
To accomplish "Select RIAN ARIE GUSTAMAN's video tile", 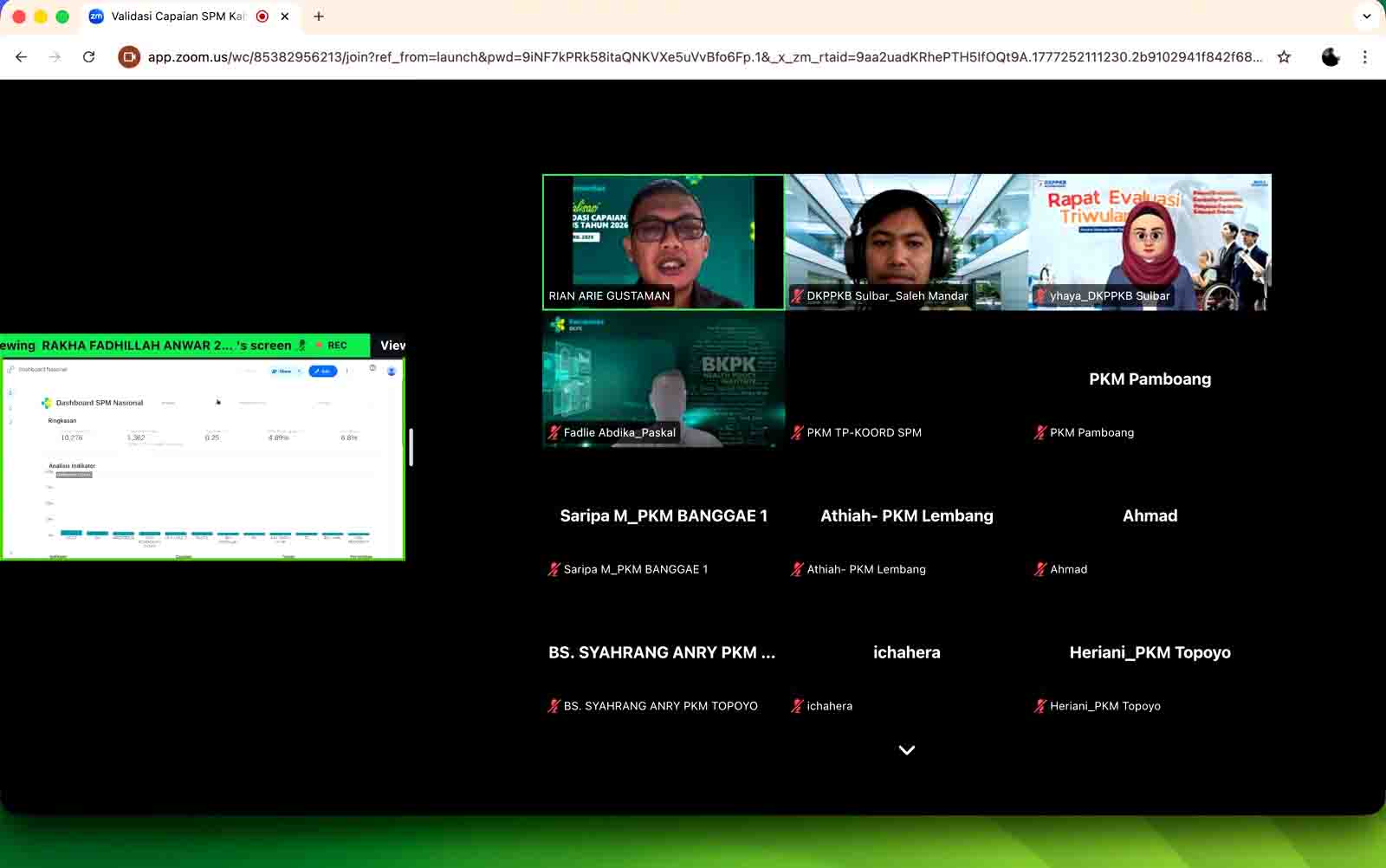I will pos(663,242).
